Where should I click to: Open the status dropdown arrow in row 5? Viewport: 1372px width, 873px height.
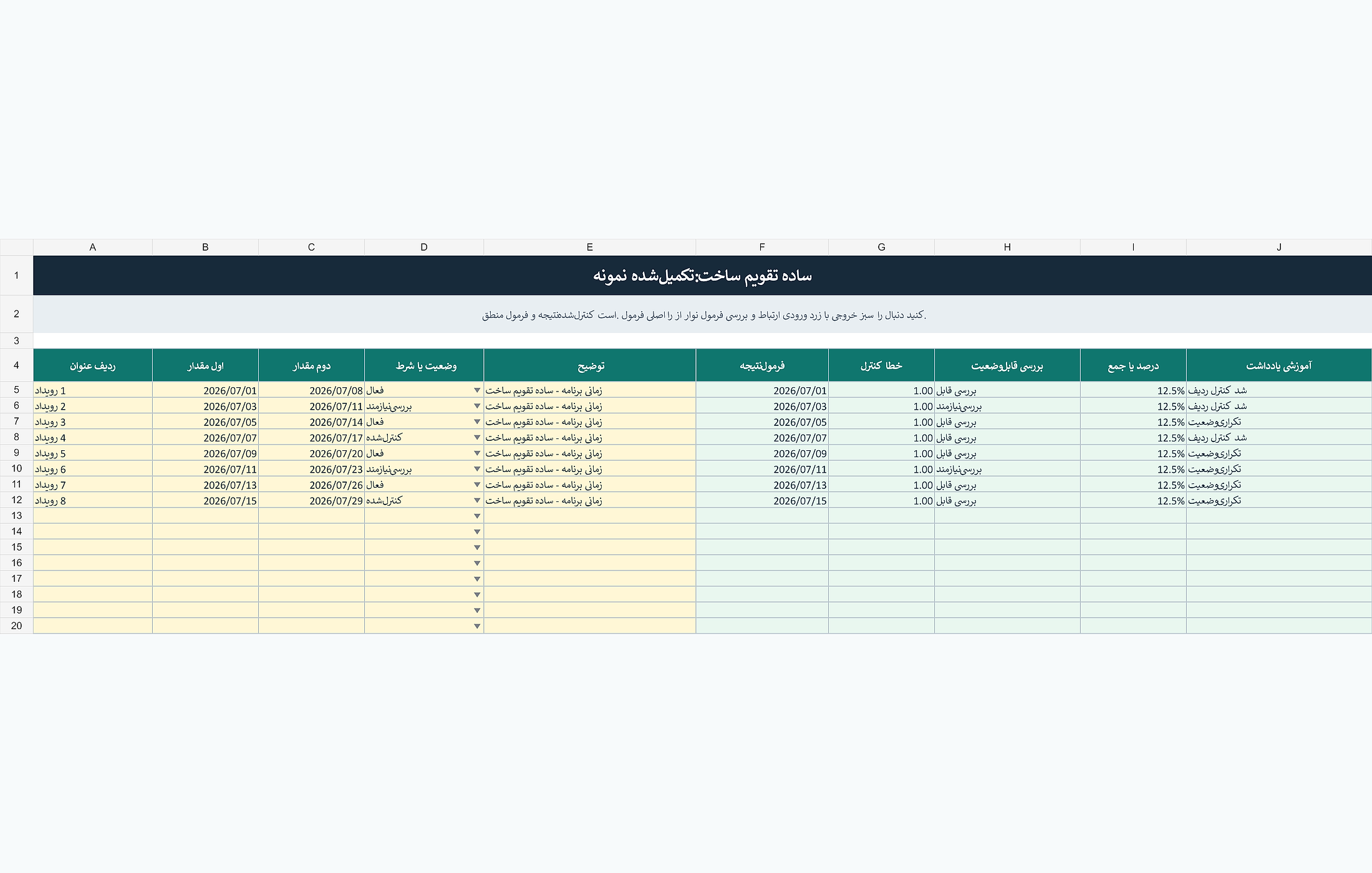coord(477,390)
